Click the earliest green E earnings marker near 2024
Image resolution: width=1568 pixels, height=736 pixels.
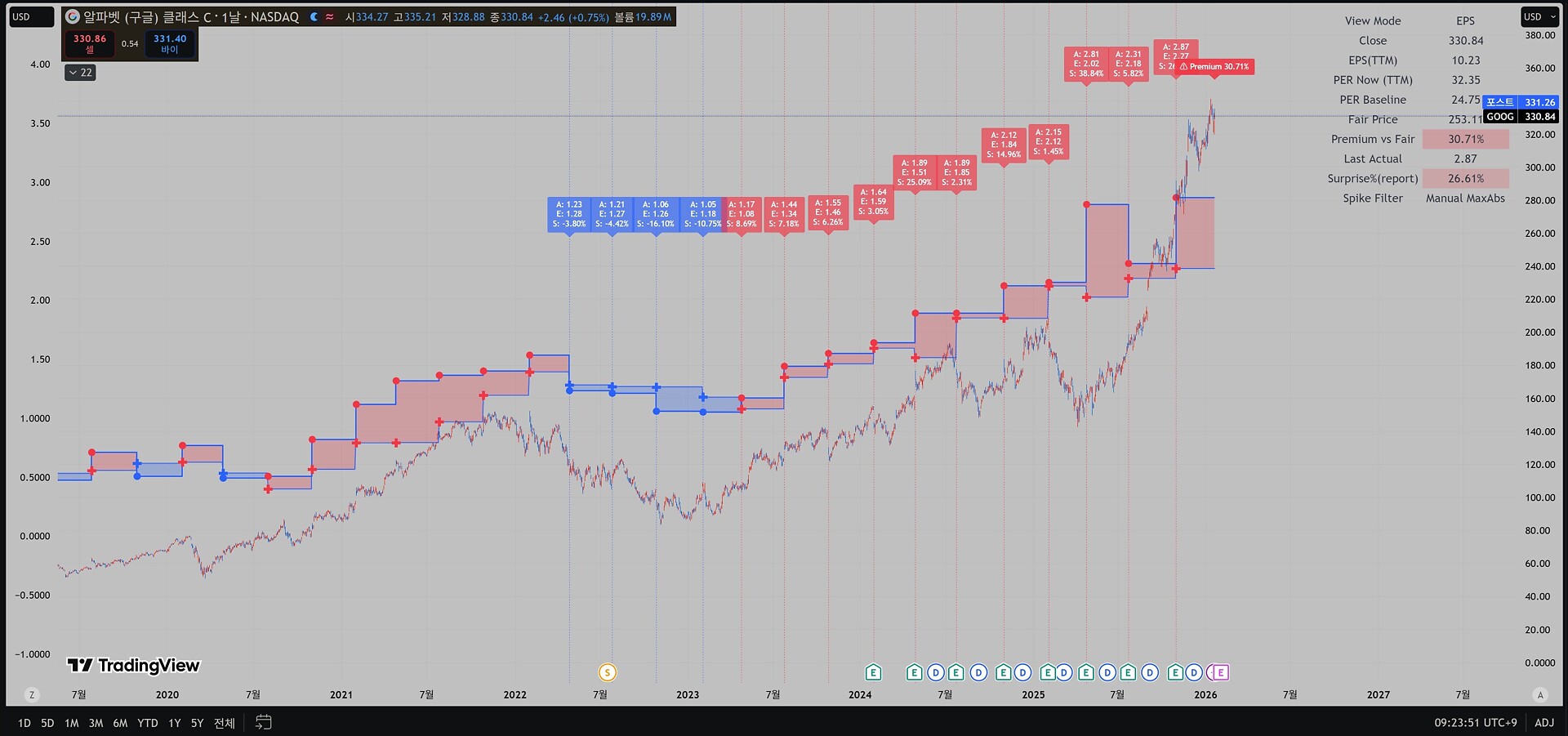pos(873,672)
